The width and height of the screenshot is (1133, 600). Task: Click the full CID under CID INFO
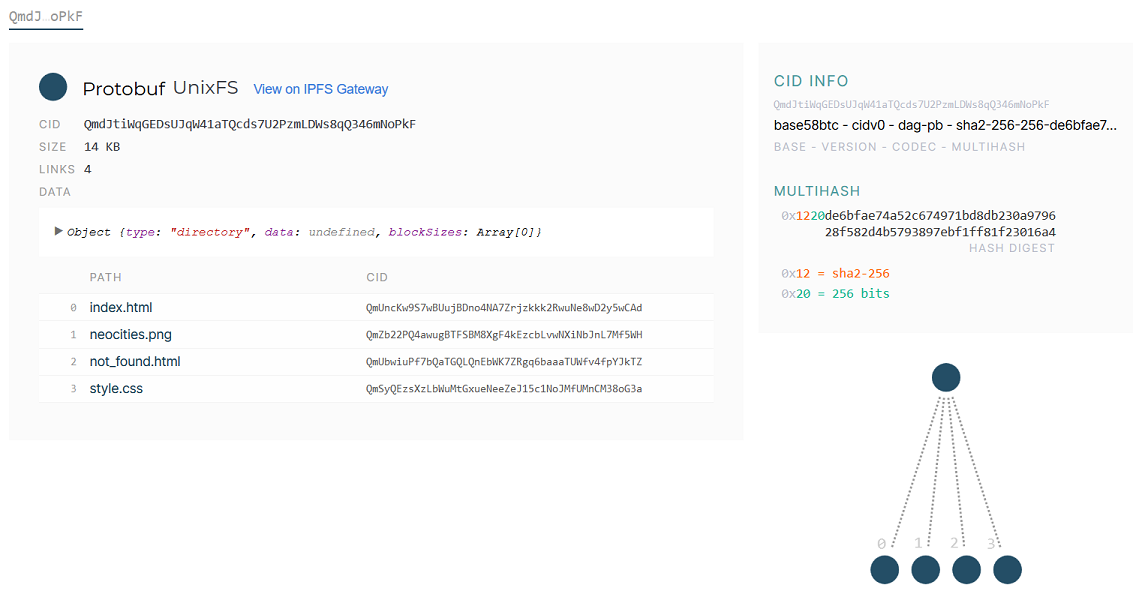pyautogui.click(x=913, y=104)
